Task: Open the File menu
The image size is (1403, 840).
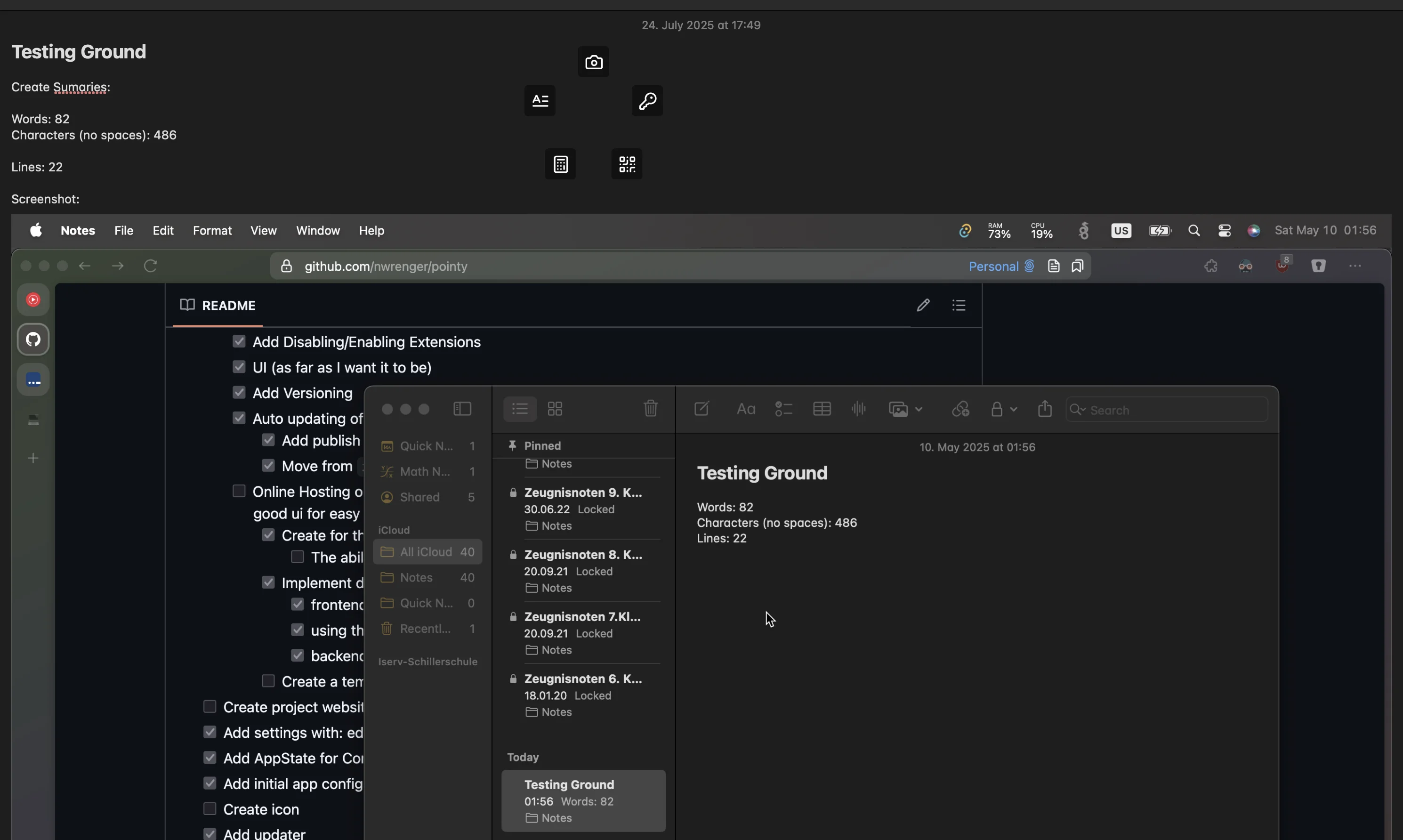Action: click(123, 230)
